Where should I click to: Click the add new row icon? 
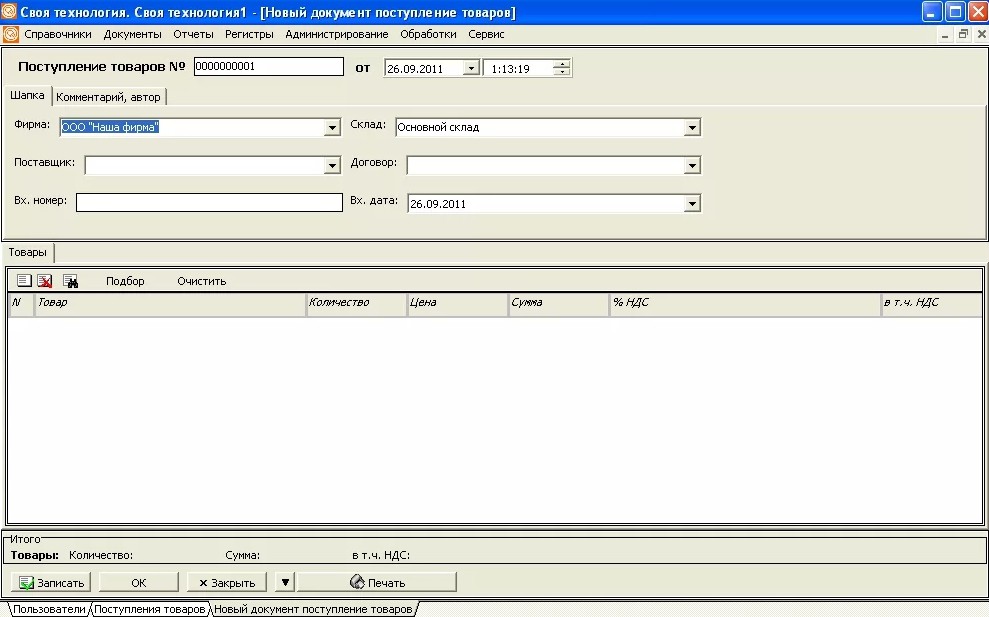[24, 281]
